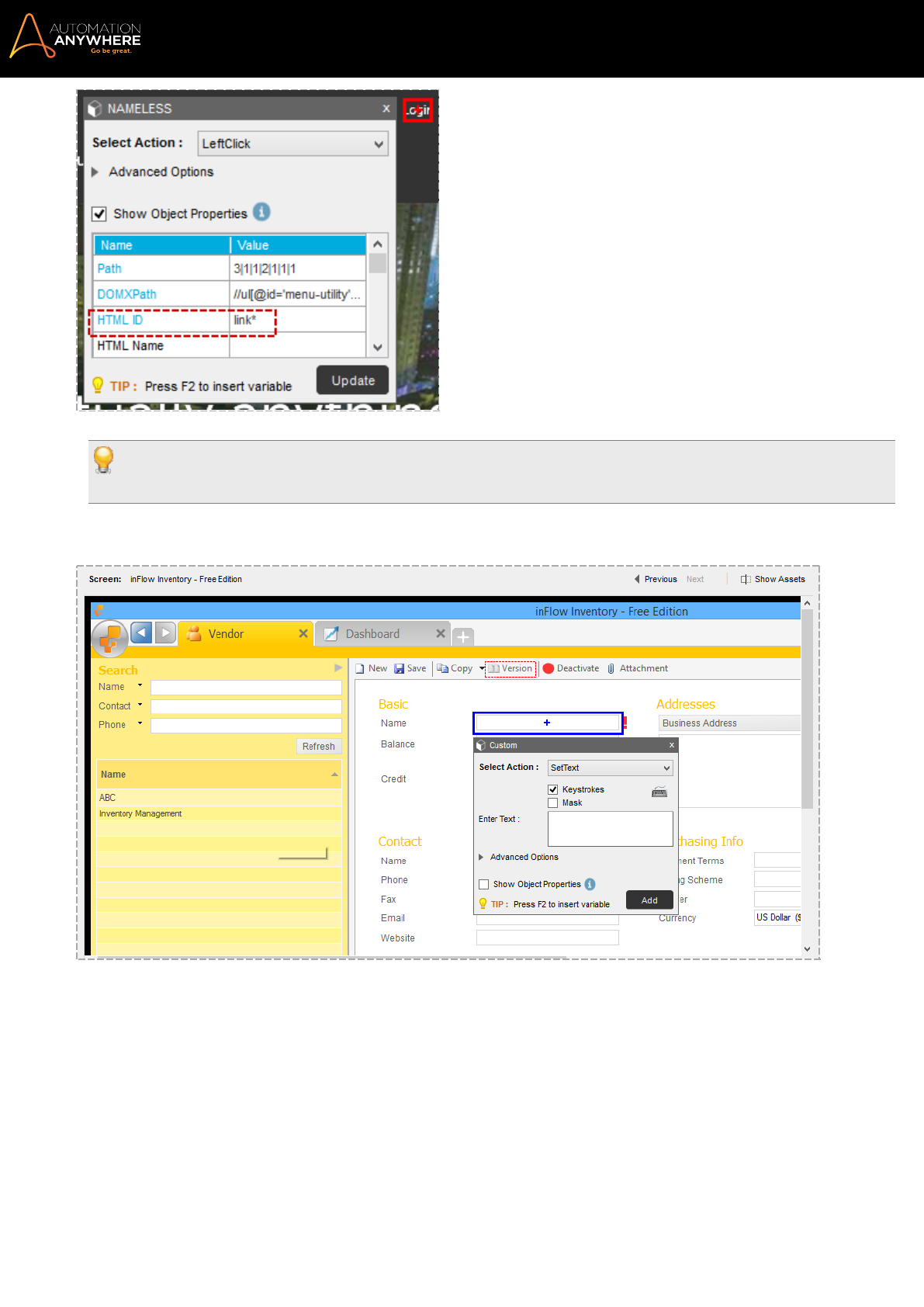Go forward with inFlow right arrow button
Image resolution: width=924 pixels, height=1307 pixels.
pyautogui.click(x=165, y=633)
